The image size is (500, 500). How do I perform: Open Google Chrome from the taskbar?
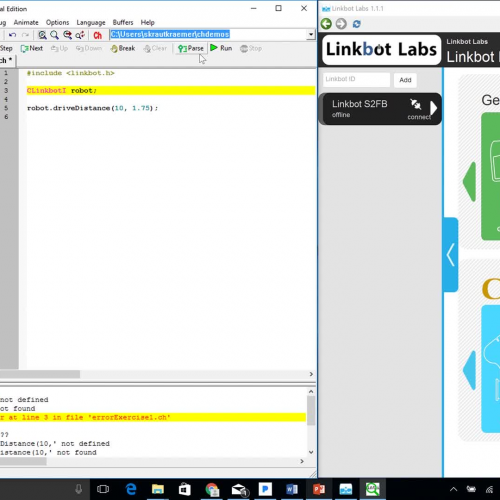point(212,489)
